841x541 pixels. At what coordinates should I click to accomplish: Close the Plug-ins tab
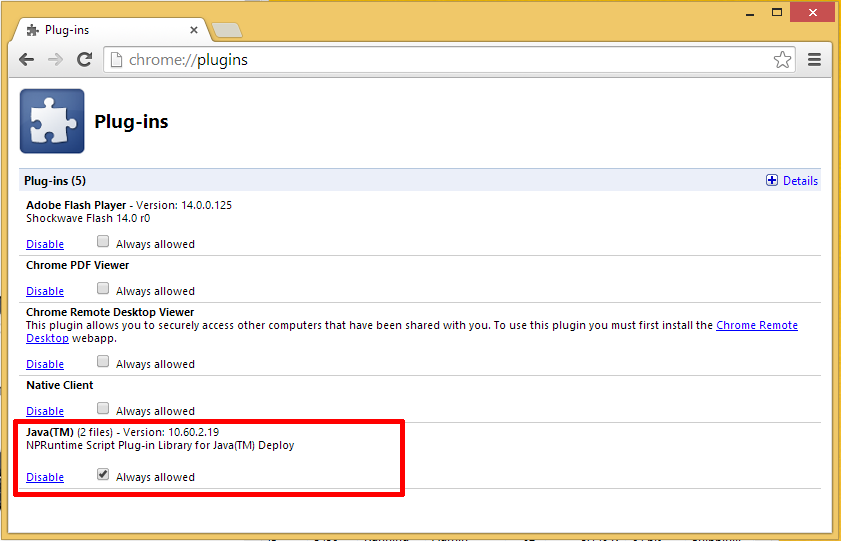pyautogui.click(x=194, y=30)
